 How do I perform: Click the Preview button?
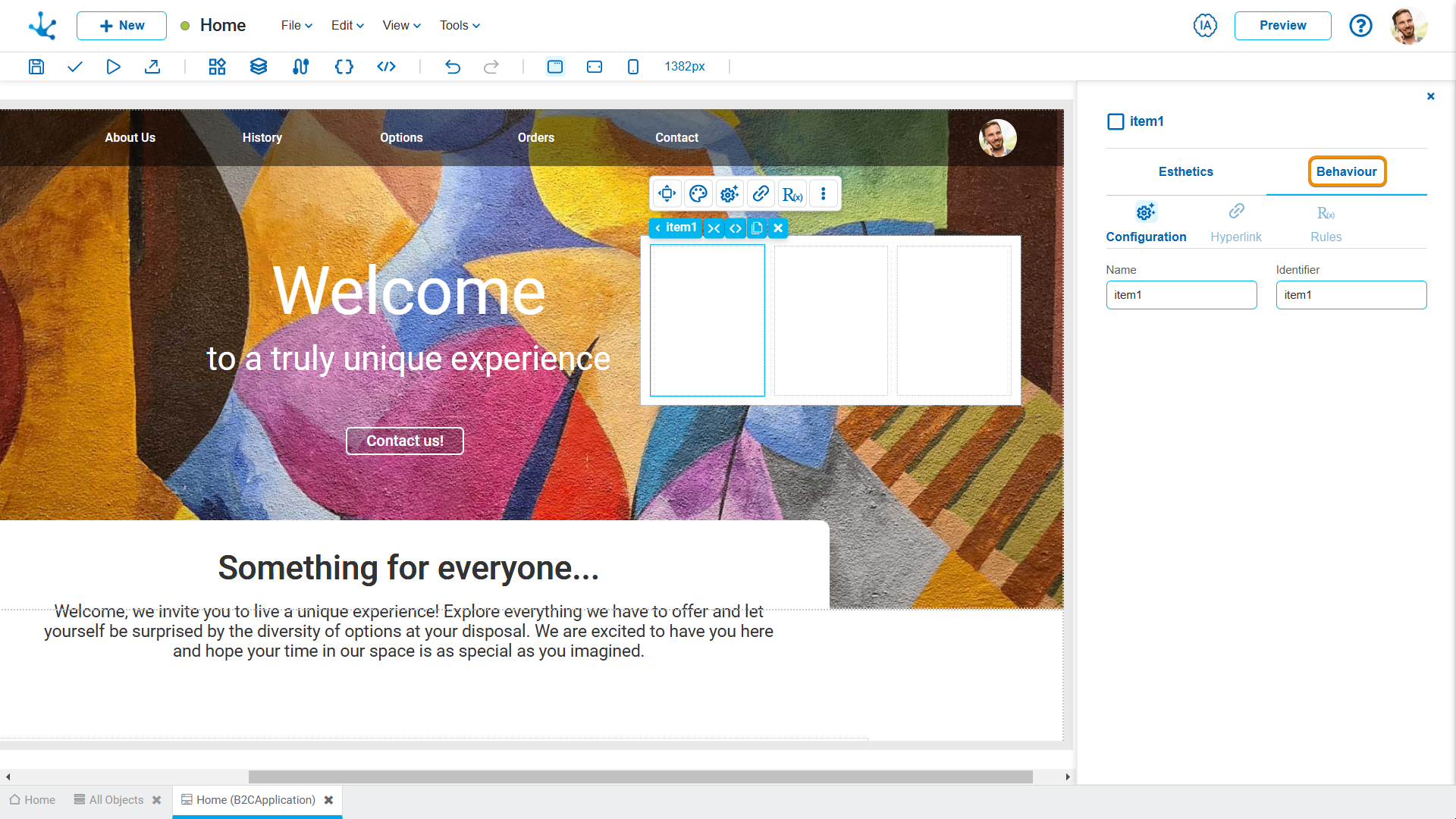click(1283, 25)
